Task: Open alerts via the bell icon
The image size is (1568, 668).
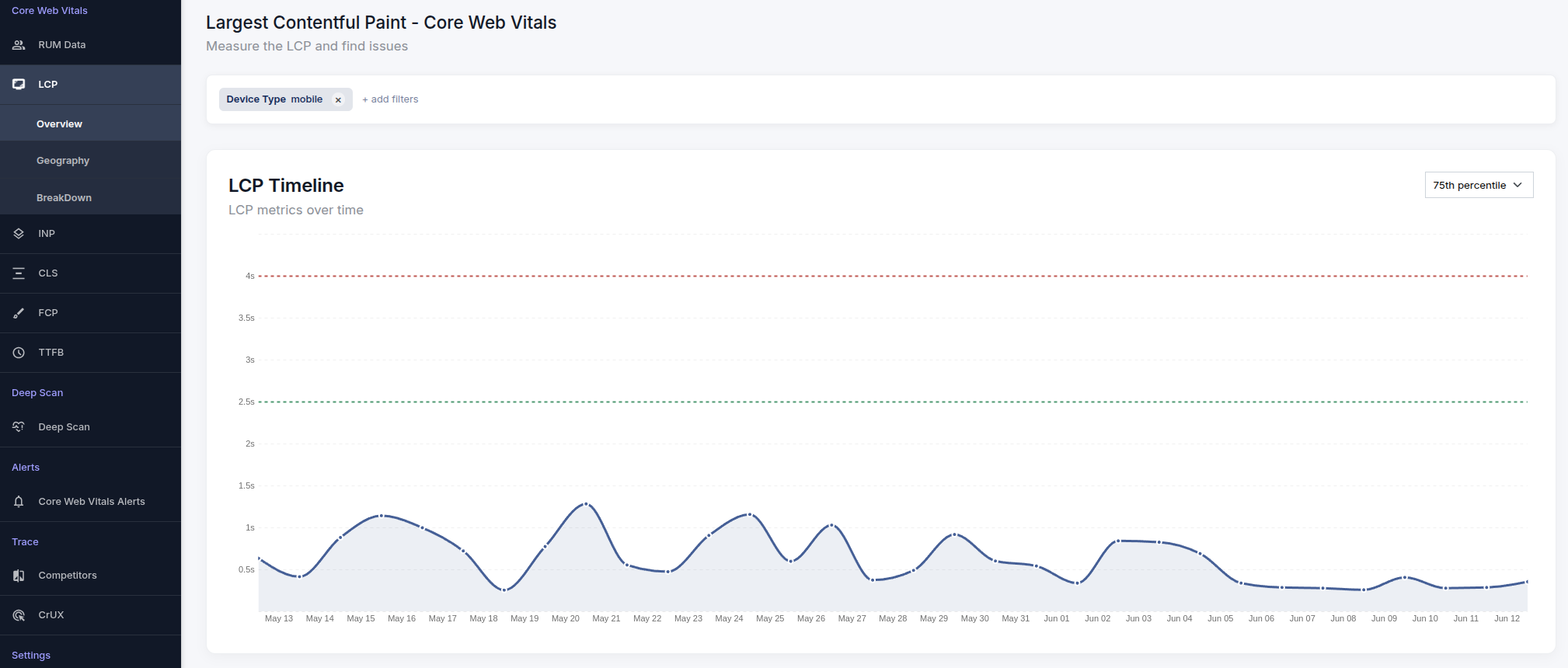Action: tap(19, 501)
